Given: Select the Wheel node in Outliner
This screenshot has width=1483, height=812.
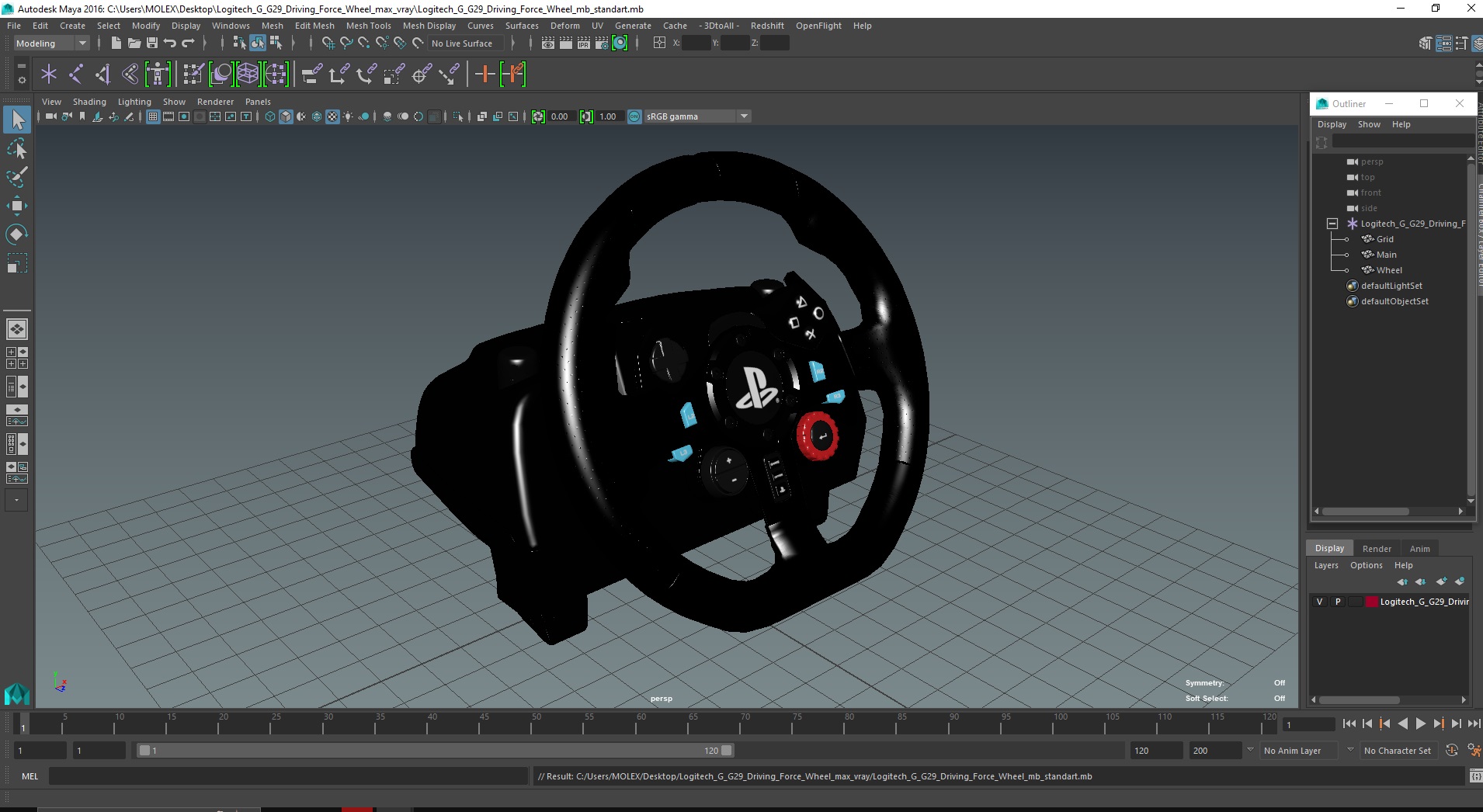Looking at the screenshot, I should tap(1389, 270).
